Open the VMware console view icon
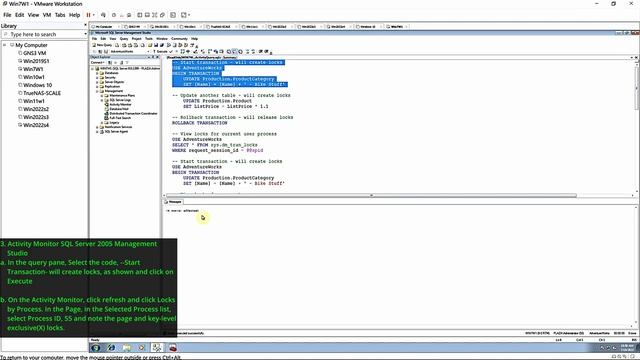This screenshot has height=360, width=640. pos(173,15)
